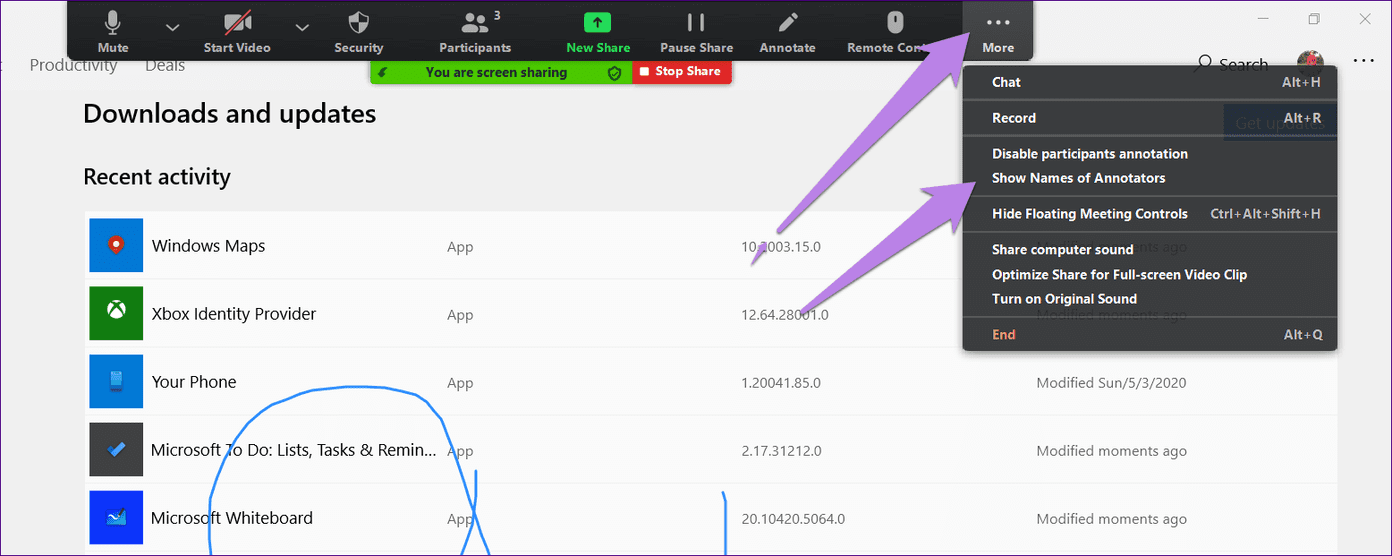Switch to the Deals tab
The width and height of the screenshot is (1392, 556).
pyautogui.click(x=165, y=65)
